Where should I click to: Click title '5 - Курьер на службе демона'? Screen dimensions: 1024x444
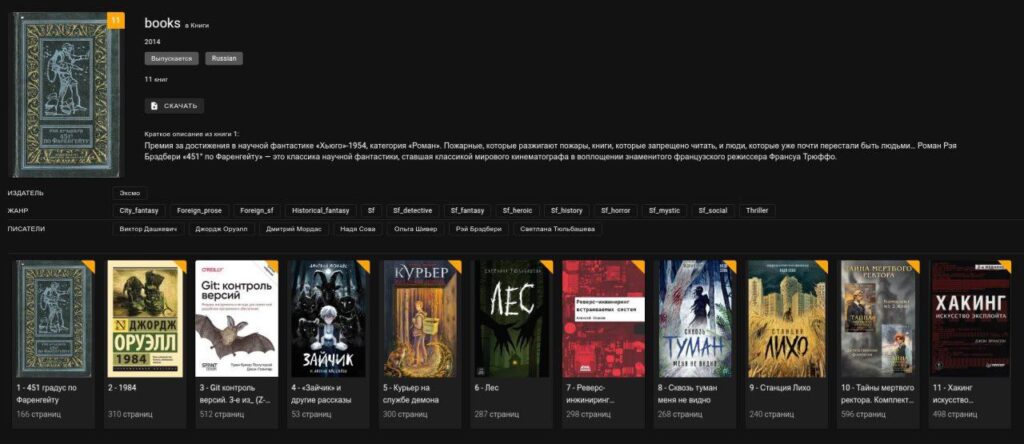(x=411, y=394)
